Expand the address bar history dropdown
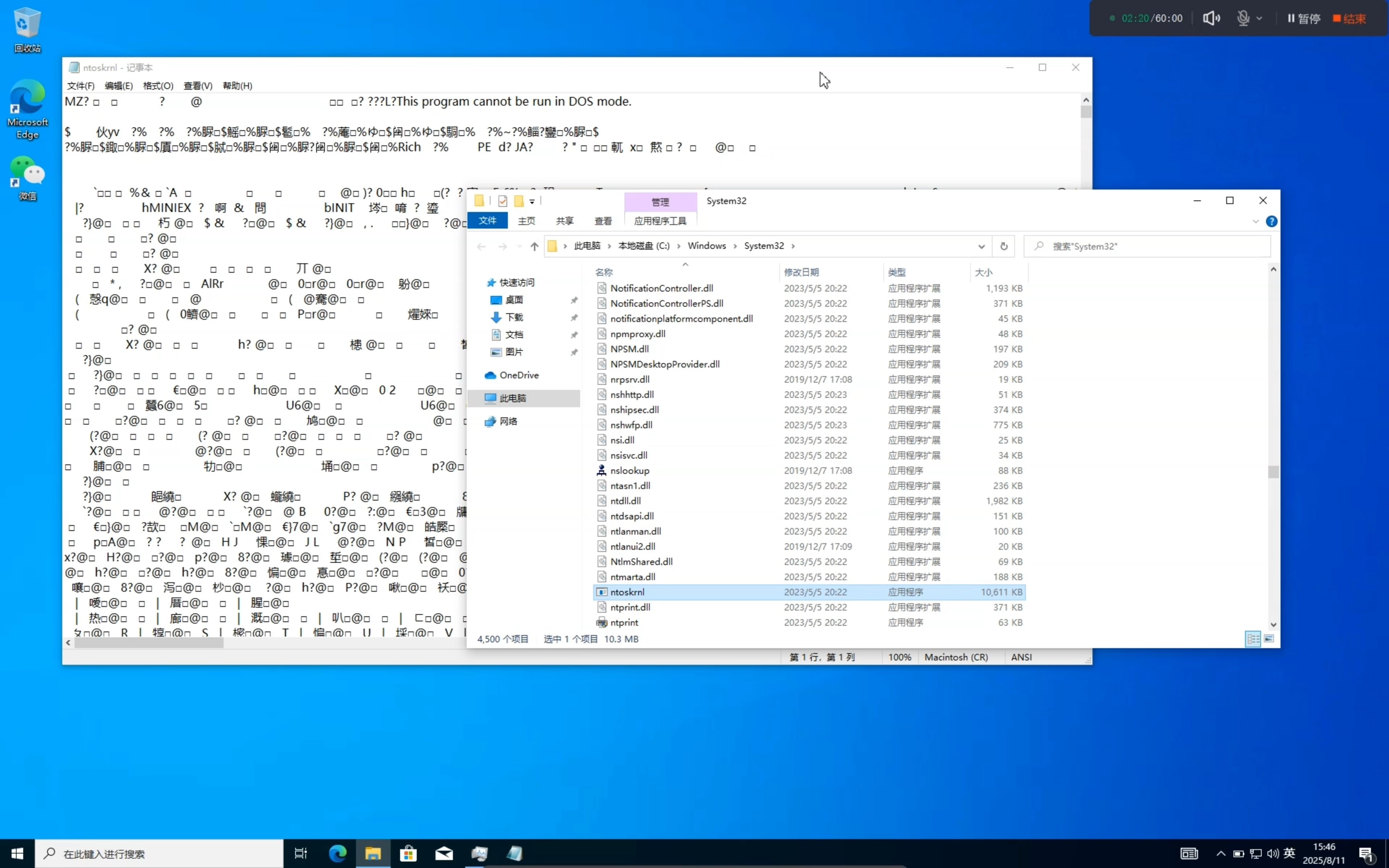The image size is (1389, 868). click(981, 246)
